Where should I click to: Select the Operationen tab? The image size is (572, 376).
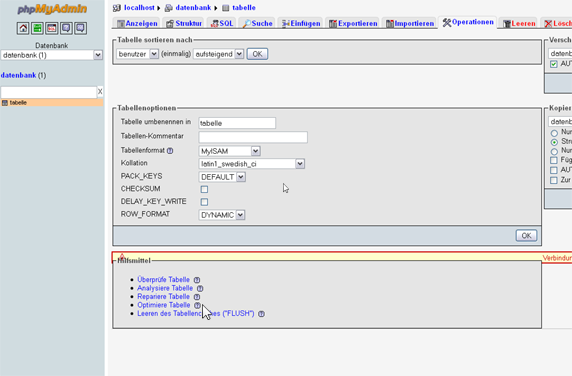click(x=468, y=22)
